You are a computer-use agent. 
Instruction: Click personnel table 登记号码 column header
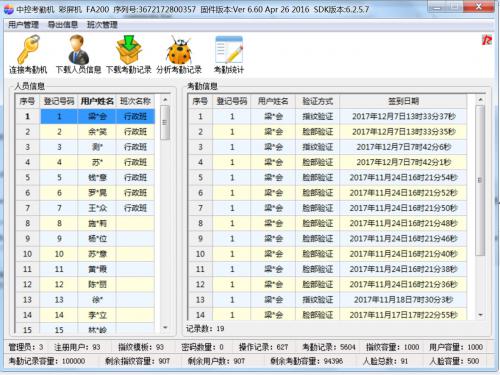point(59,101)
